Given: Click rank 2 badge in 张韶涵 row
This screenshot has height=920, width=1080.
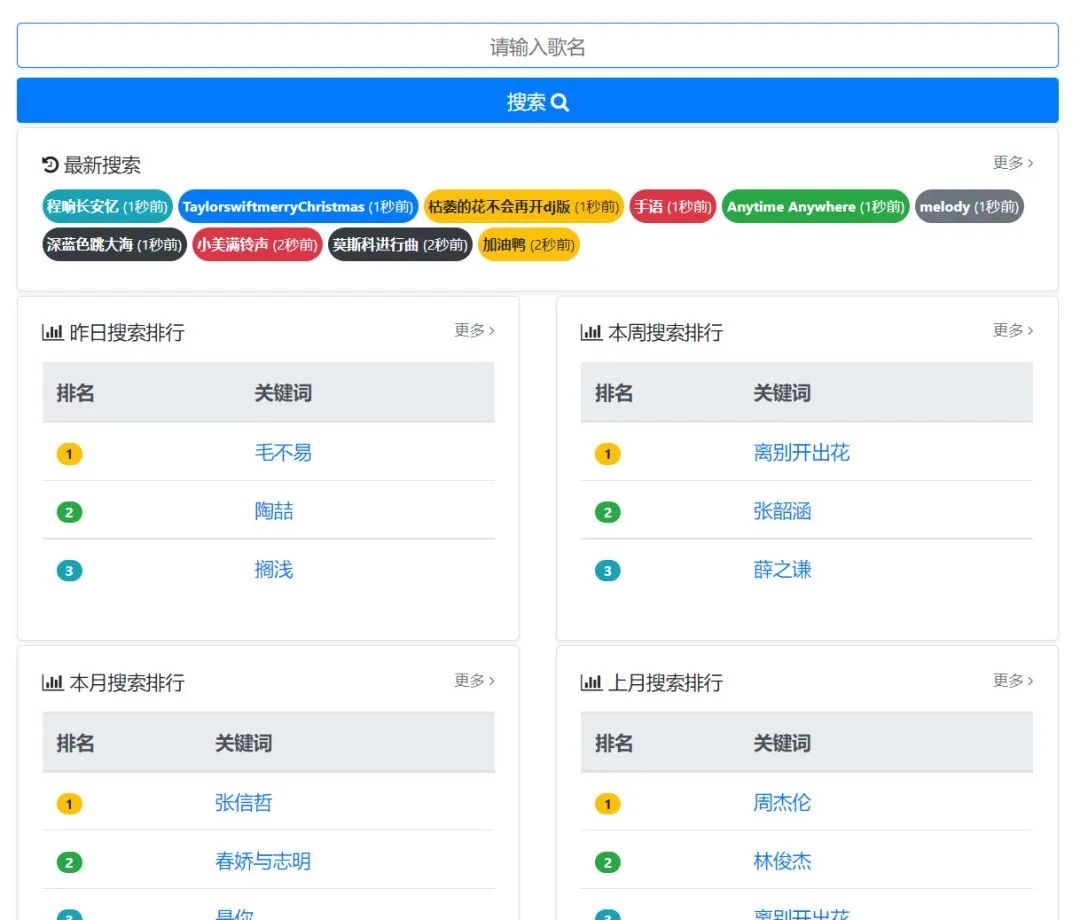Looking at the screenshot, I should click(x=608, y=512).
